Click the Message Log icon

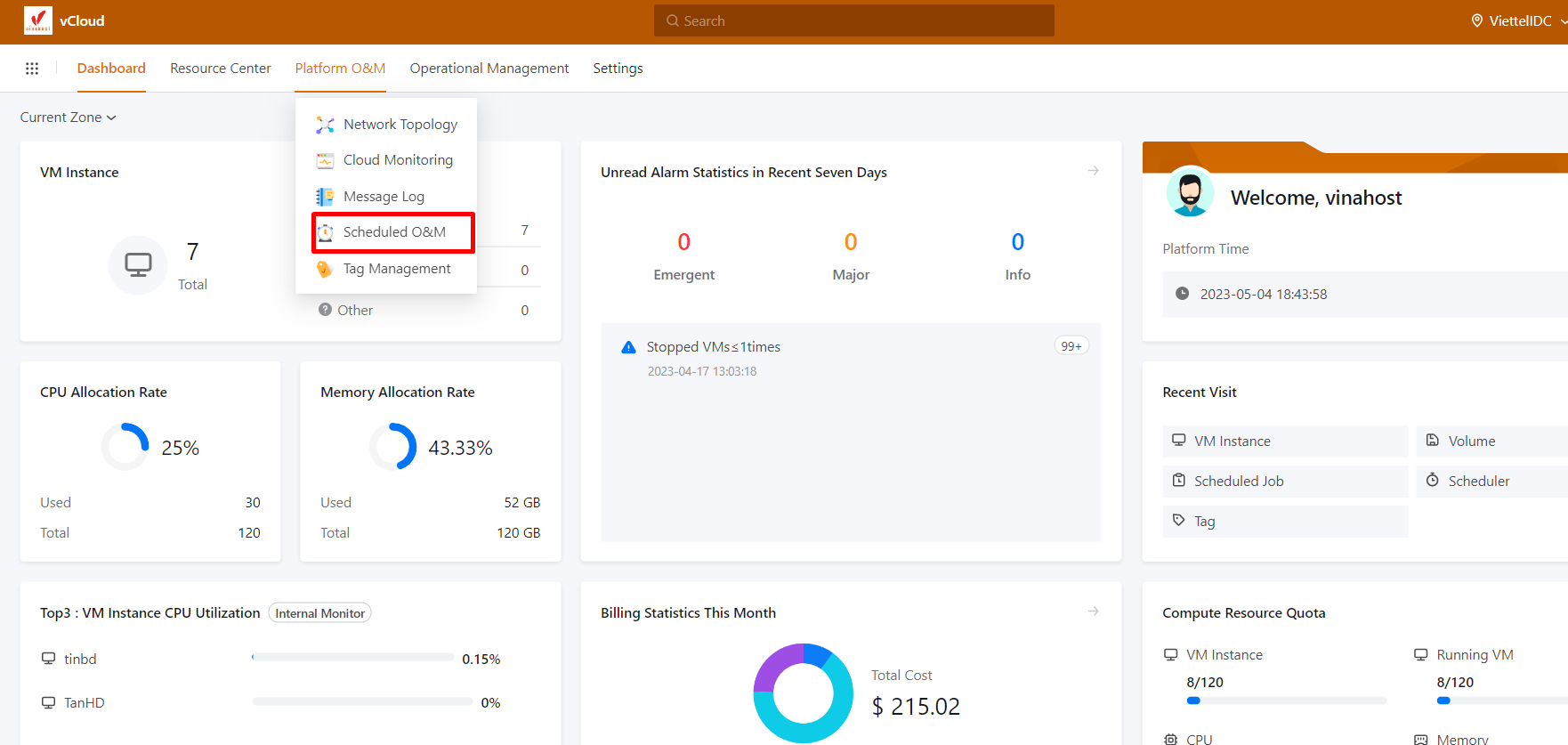[325, 197]
